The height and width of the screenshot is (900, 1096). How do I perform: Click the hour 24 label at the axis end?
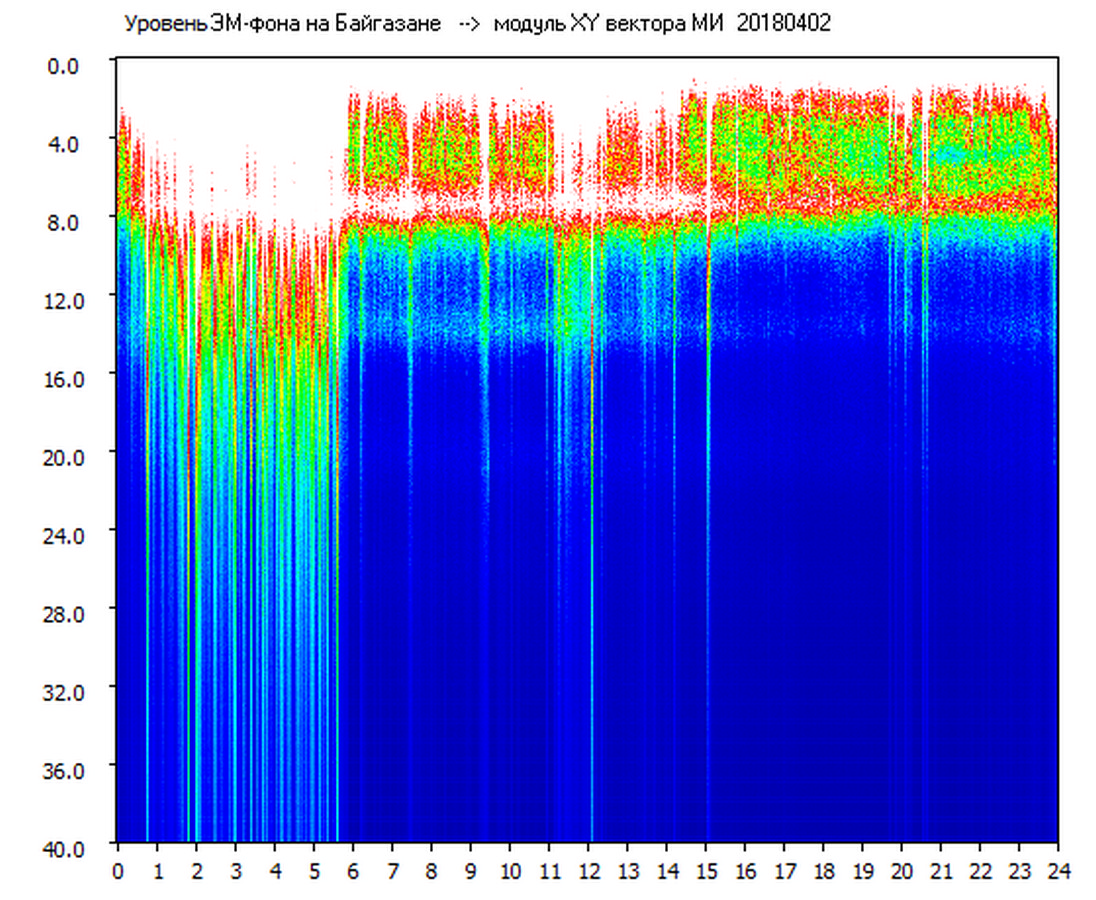click(1058, 871)
